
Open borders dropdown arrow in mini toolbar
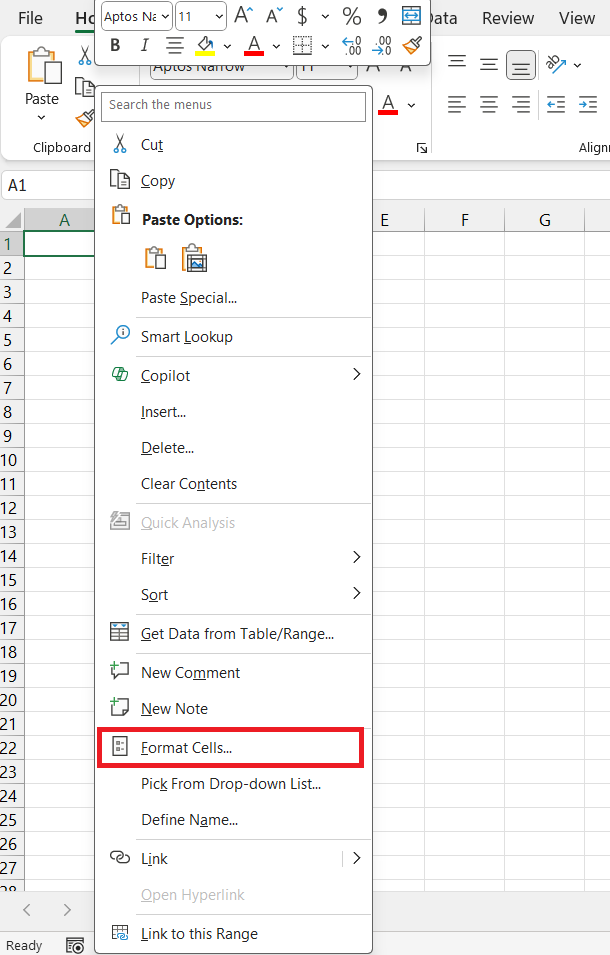click(x=325, y=46)
